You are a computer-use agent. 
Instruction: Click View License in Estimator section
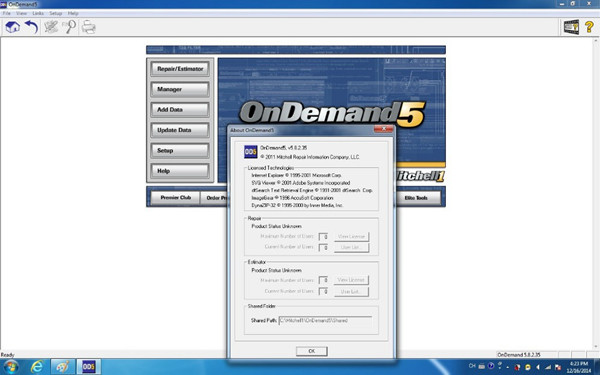point(351,280)
